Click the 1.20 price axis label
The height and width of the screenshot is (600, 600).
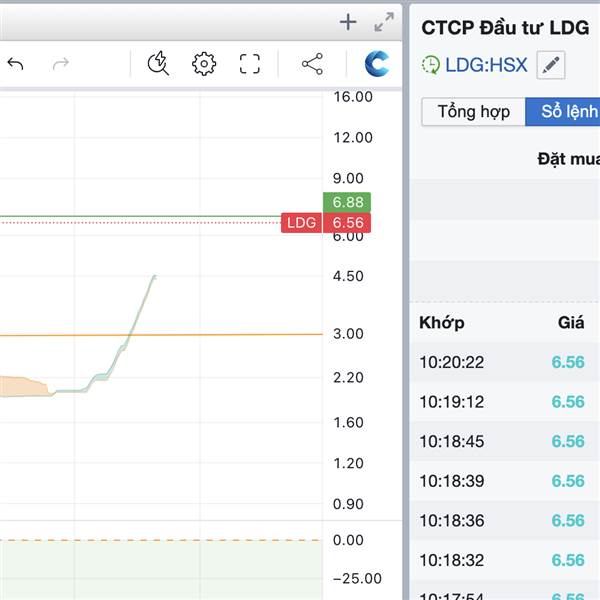[x=348, y=463]
